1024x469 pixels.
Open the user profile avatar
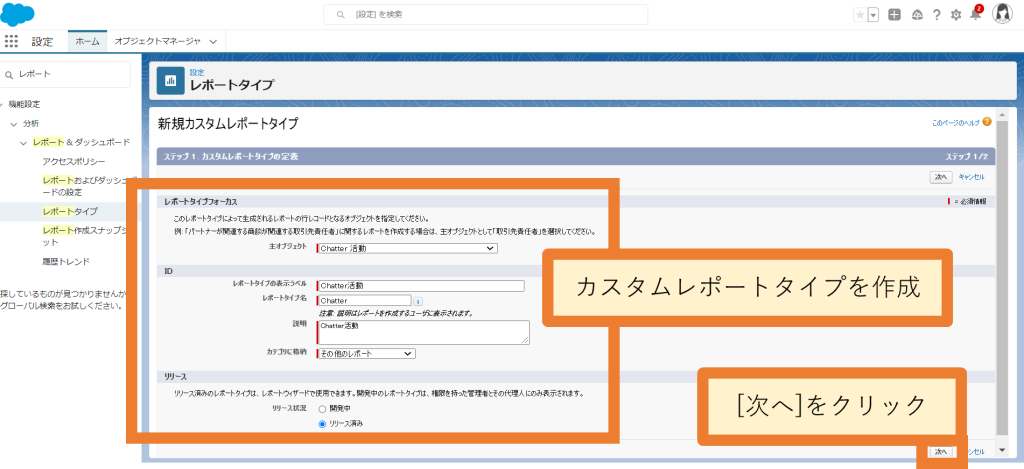[1002, 14]
